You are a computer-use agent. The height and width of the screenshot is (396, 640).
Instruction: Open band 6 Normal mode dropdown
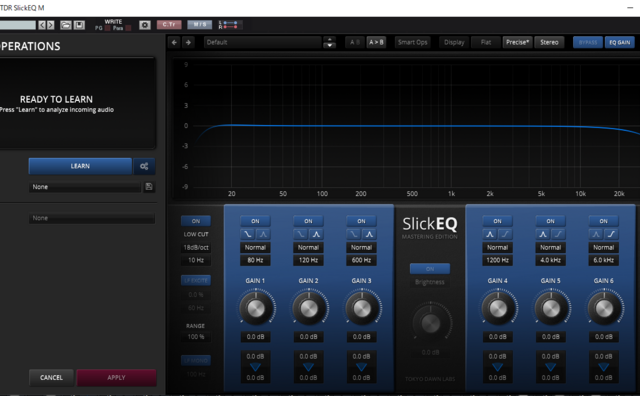pos(603,247)
